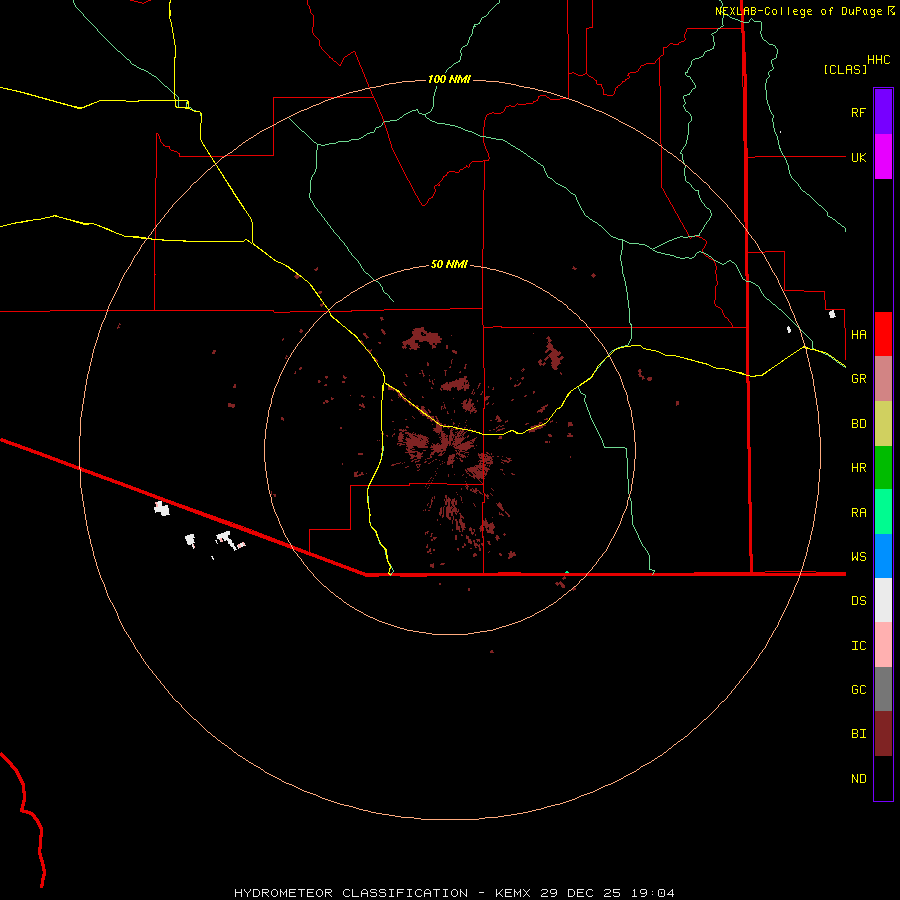This screenshot has height=900, width=900.
Task: Select the BD yellow legend swatch
Action: click(x=883, y=424)
